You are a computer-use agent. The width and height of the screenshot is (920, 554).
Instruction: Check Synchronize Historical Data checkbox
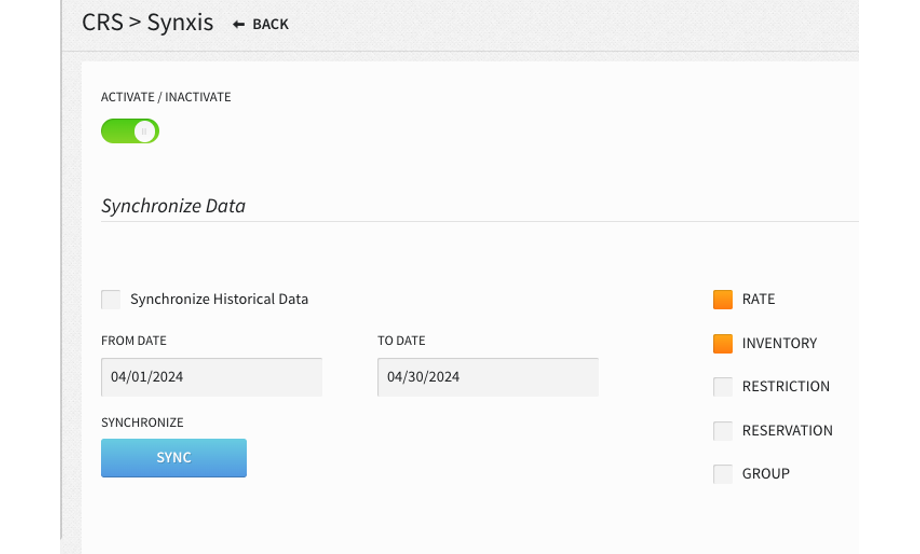(111, 299)
